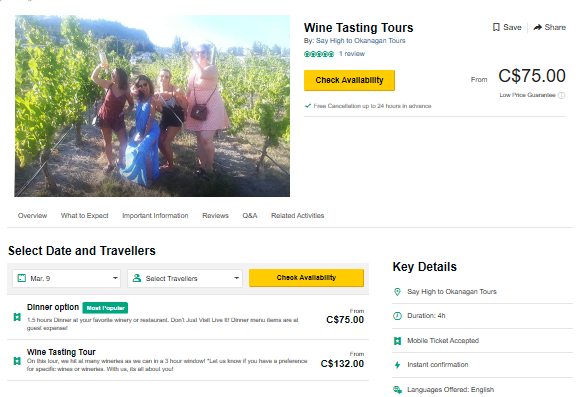Click the Share arrow icon
The image size is (586, 397).
pos(537,27)
